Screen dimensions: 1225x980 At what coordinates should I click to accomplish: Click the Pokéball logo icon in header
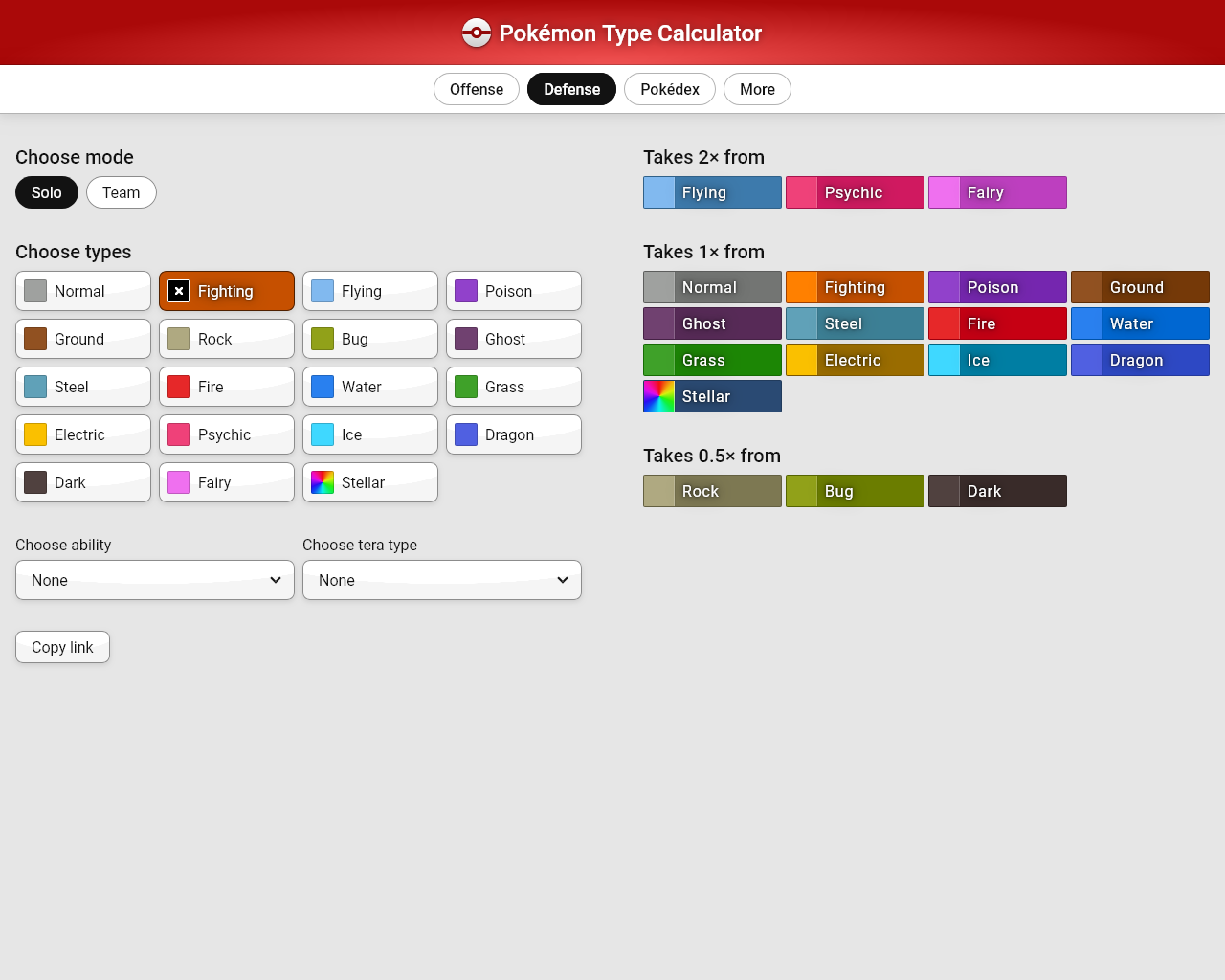tap(477, 33)
